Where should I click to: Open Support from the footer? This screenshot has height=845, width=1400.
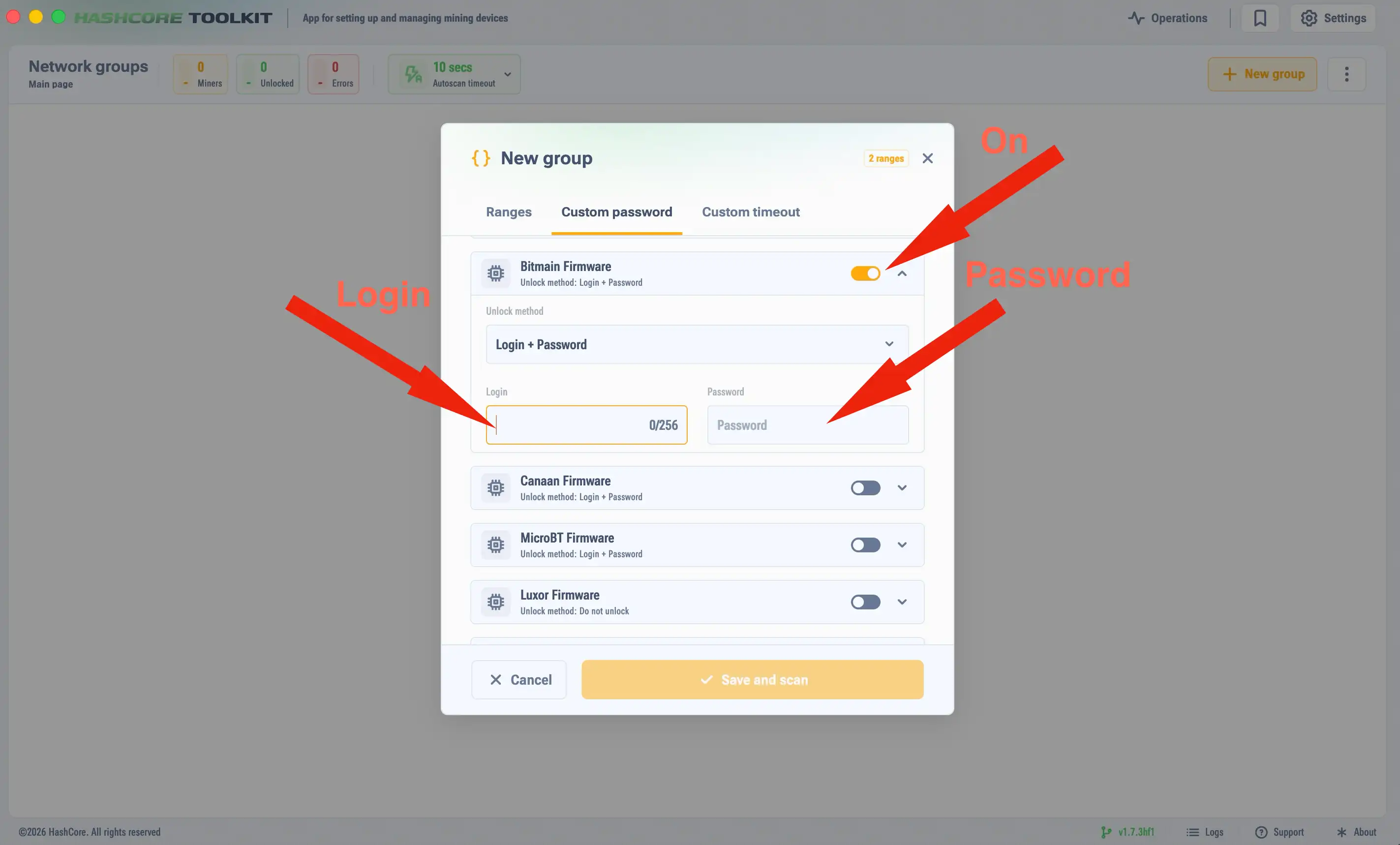(1279, 832)
